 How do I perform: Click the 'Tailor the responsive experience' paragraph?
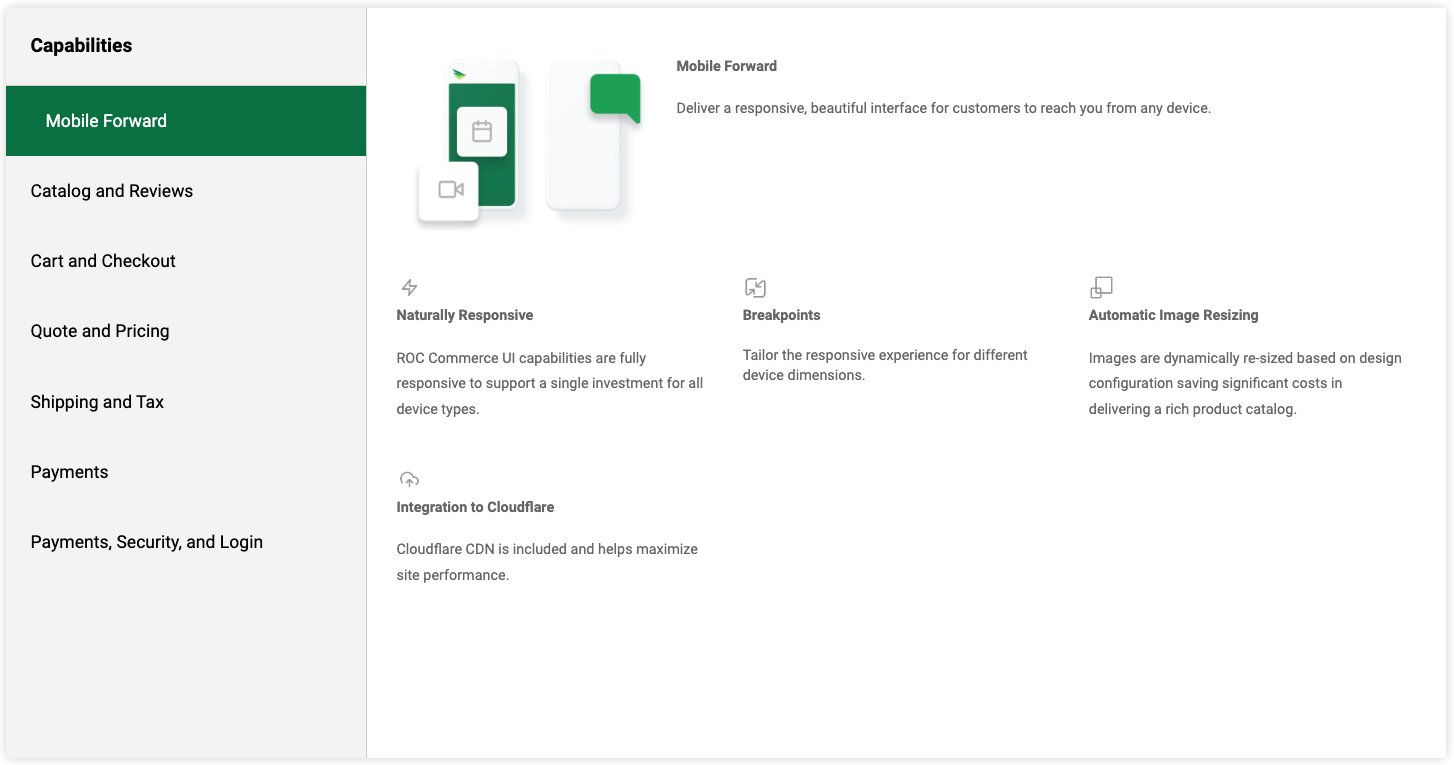click(885, 365)
